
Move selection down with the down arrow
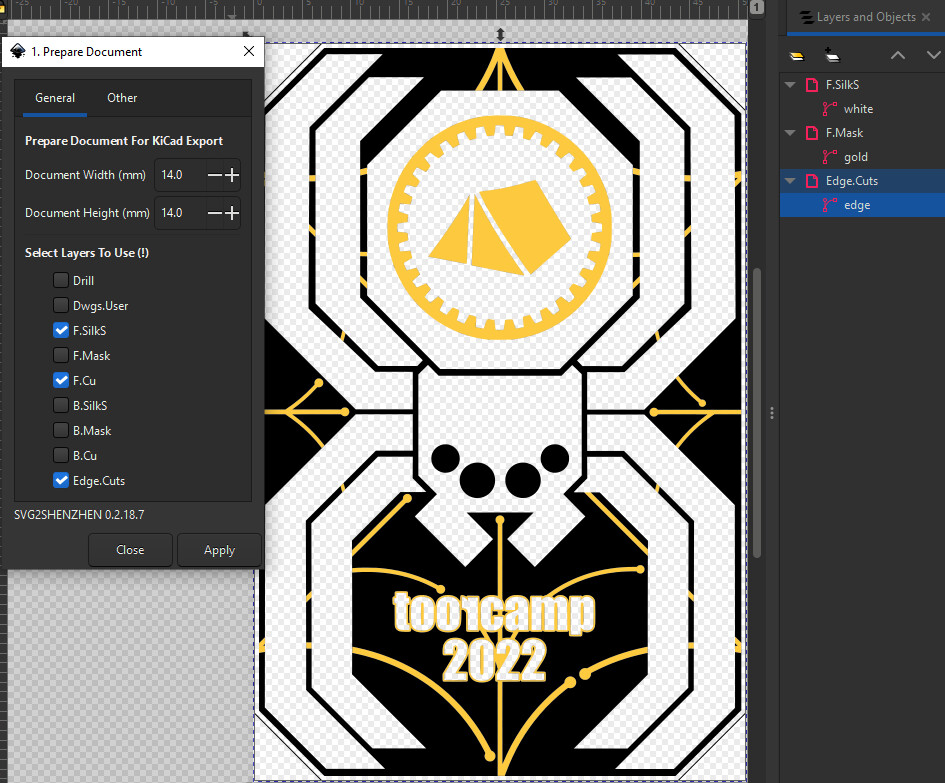(x=934, y=55)
